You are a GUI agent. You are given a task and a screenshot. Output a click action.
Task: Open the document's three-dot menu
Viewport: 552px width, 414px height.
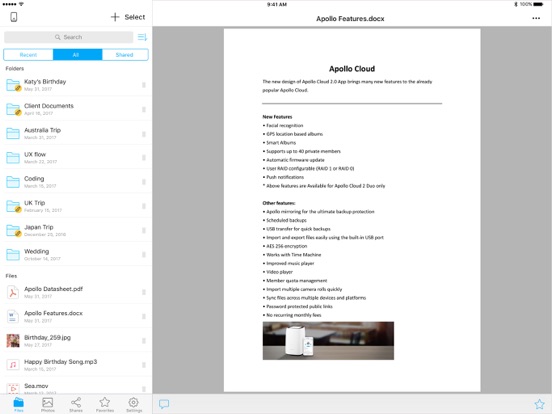click(x=536, y=18)
